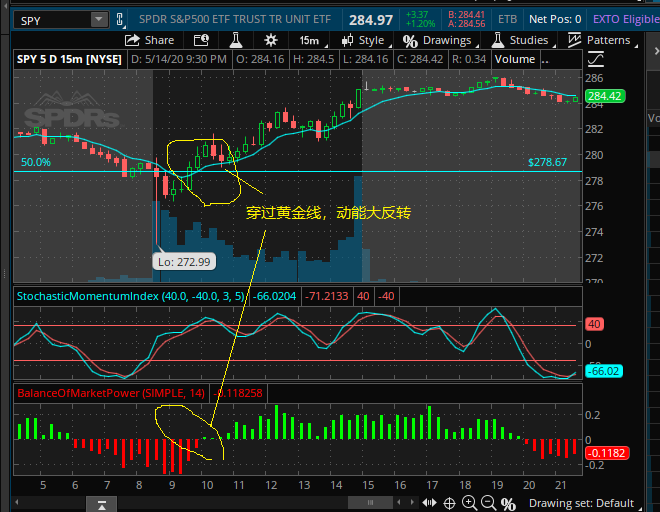Click the Share button label

click(159, 40)
